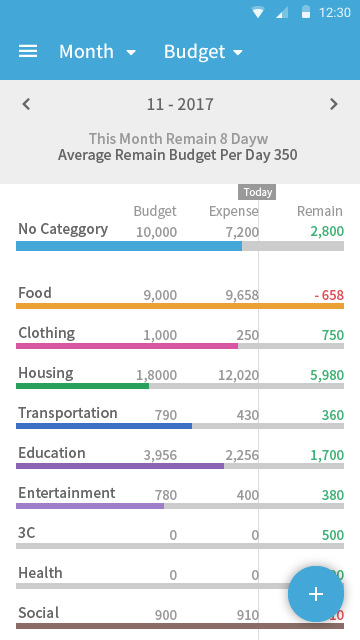Open the Month period dropdown
Viewport: 360px width, 640px height.
tap(97, 52)
